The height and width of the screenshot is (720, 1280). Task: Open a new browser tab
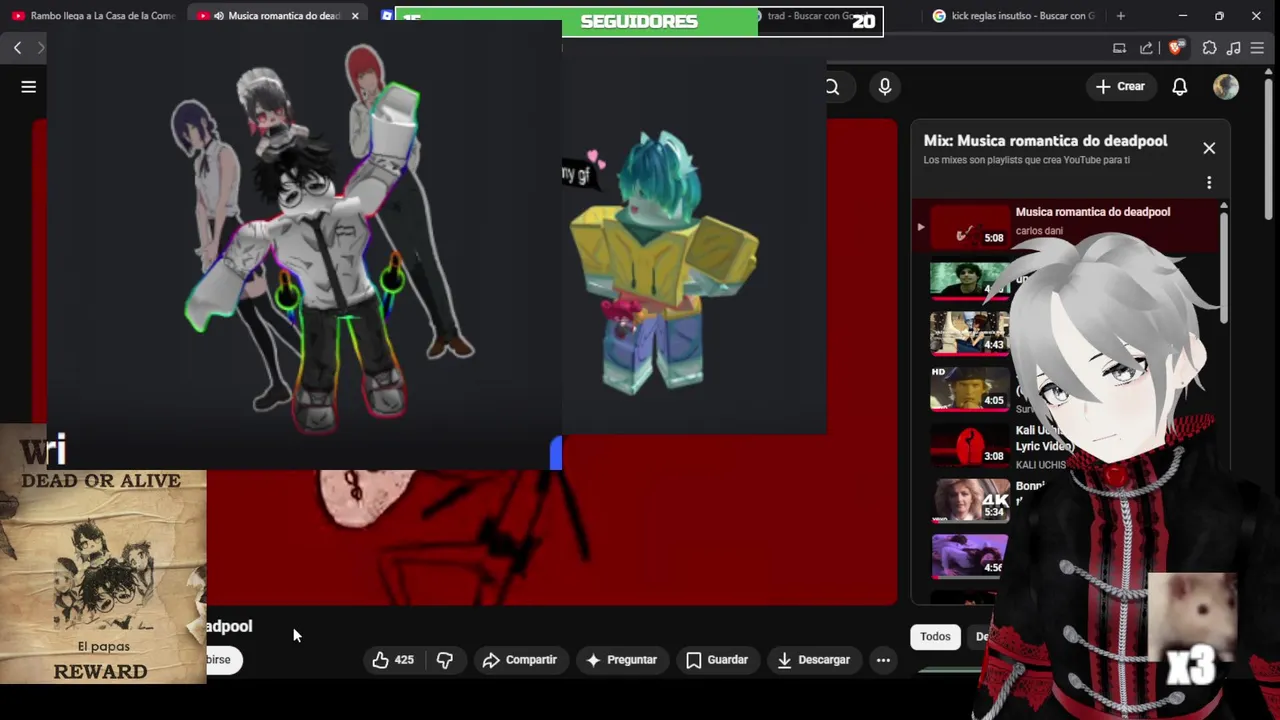tap(1121, 16)
